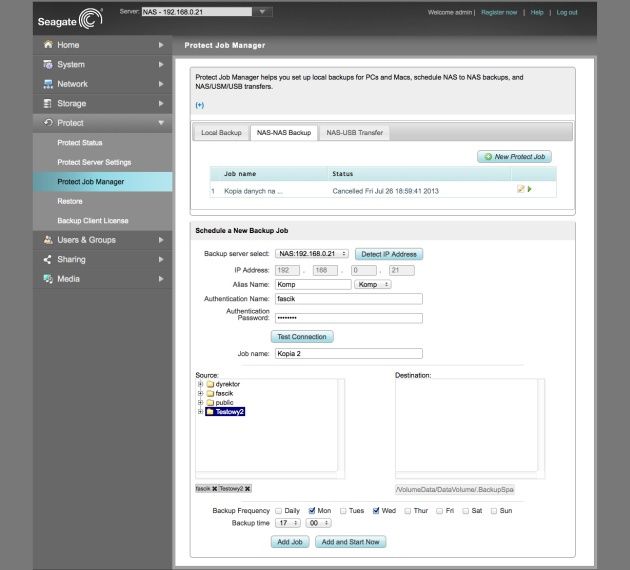Open the Backup server select dropdown
The width and height of the screenshot is (630, 570).
click(x=312, y=254)
